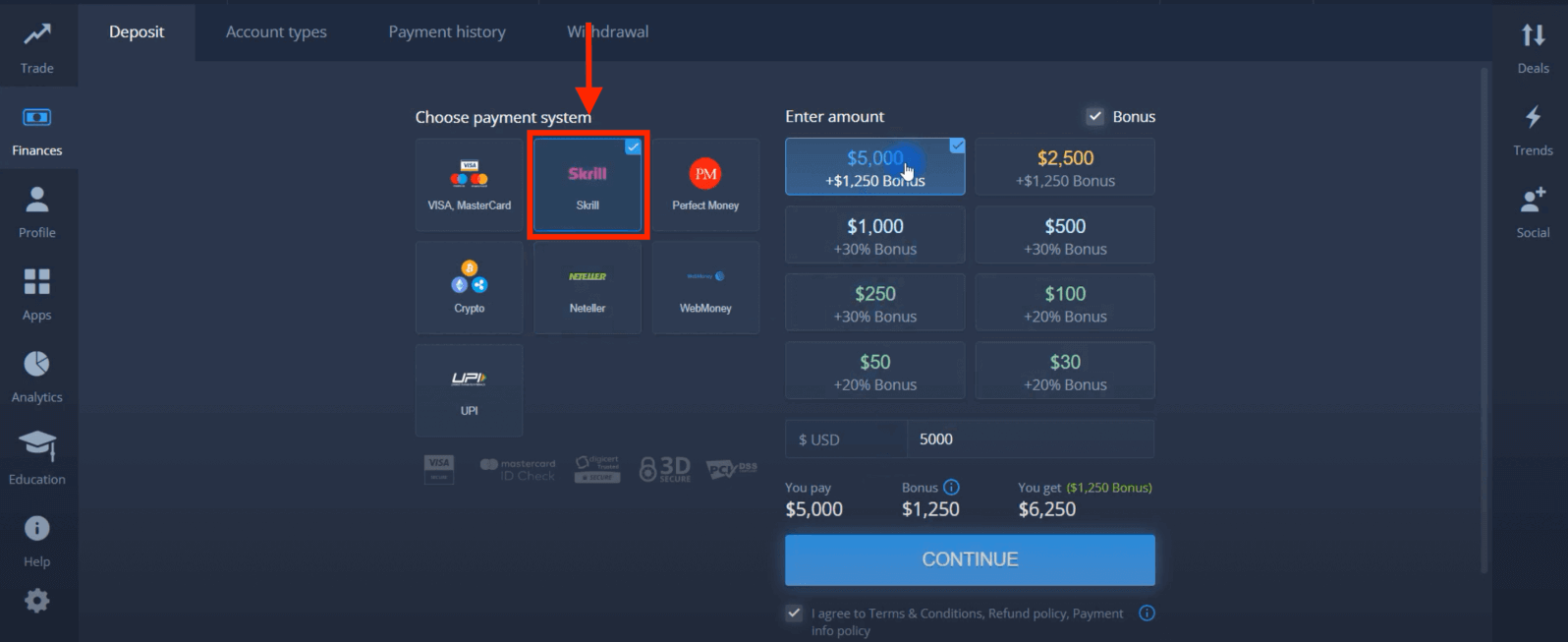The width and height of the screenshot is (1568, 642).
Task: Open the Social panel
Action: (x=1533, y=211)
